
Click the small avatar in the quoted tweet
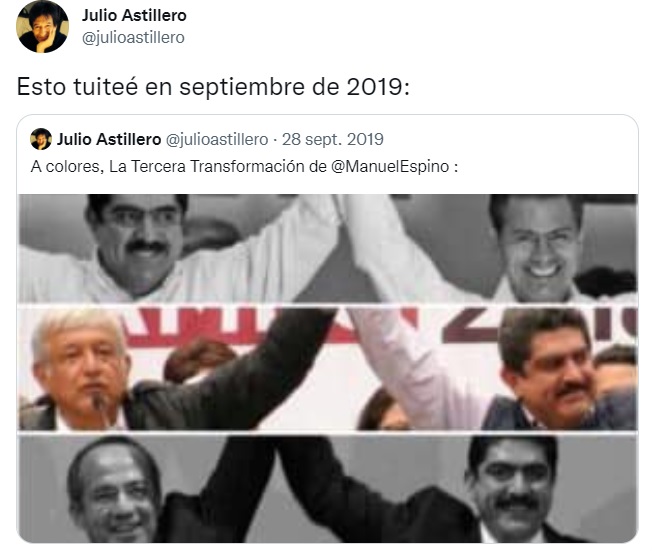[41, 139]
